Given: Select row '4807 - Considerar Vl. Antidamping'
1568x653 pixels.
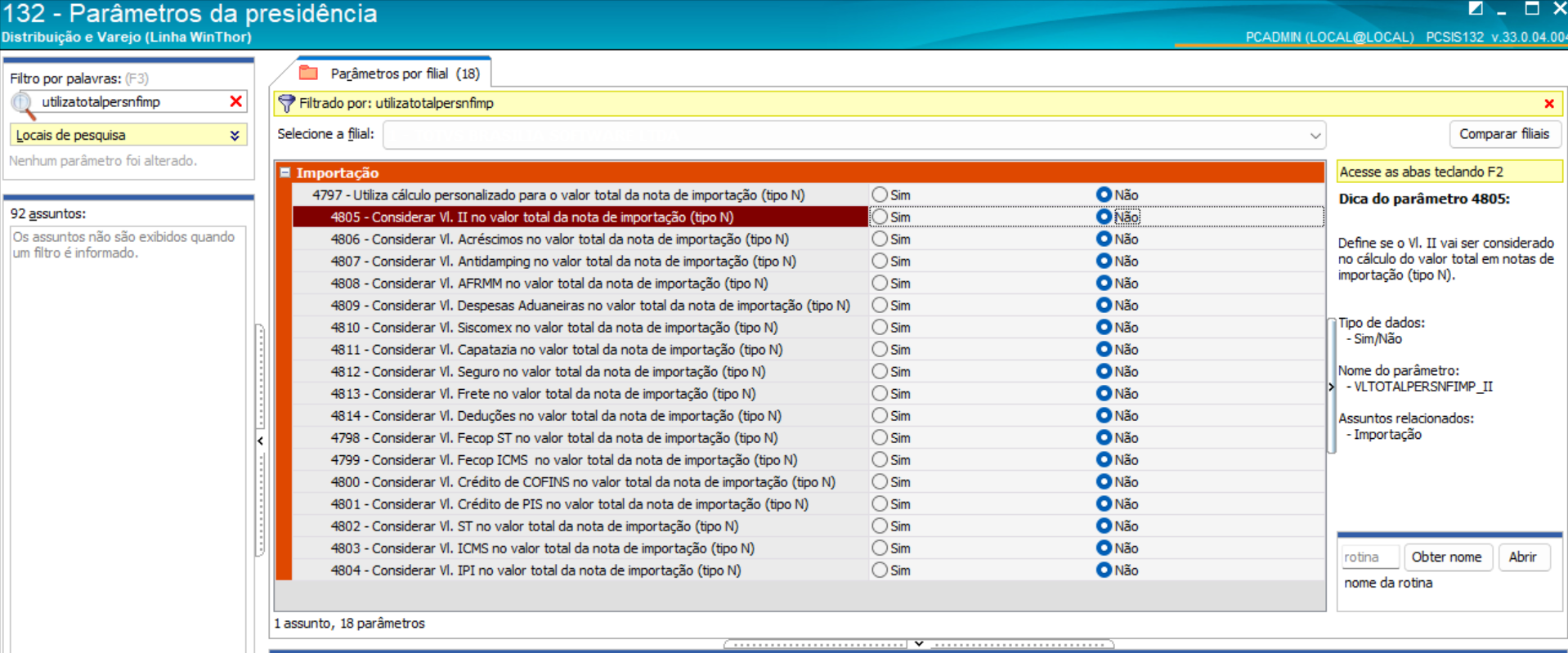Looking at the screenshot, I should coord(580,261).
